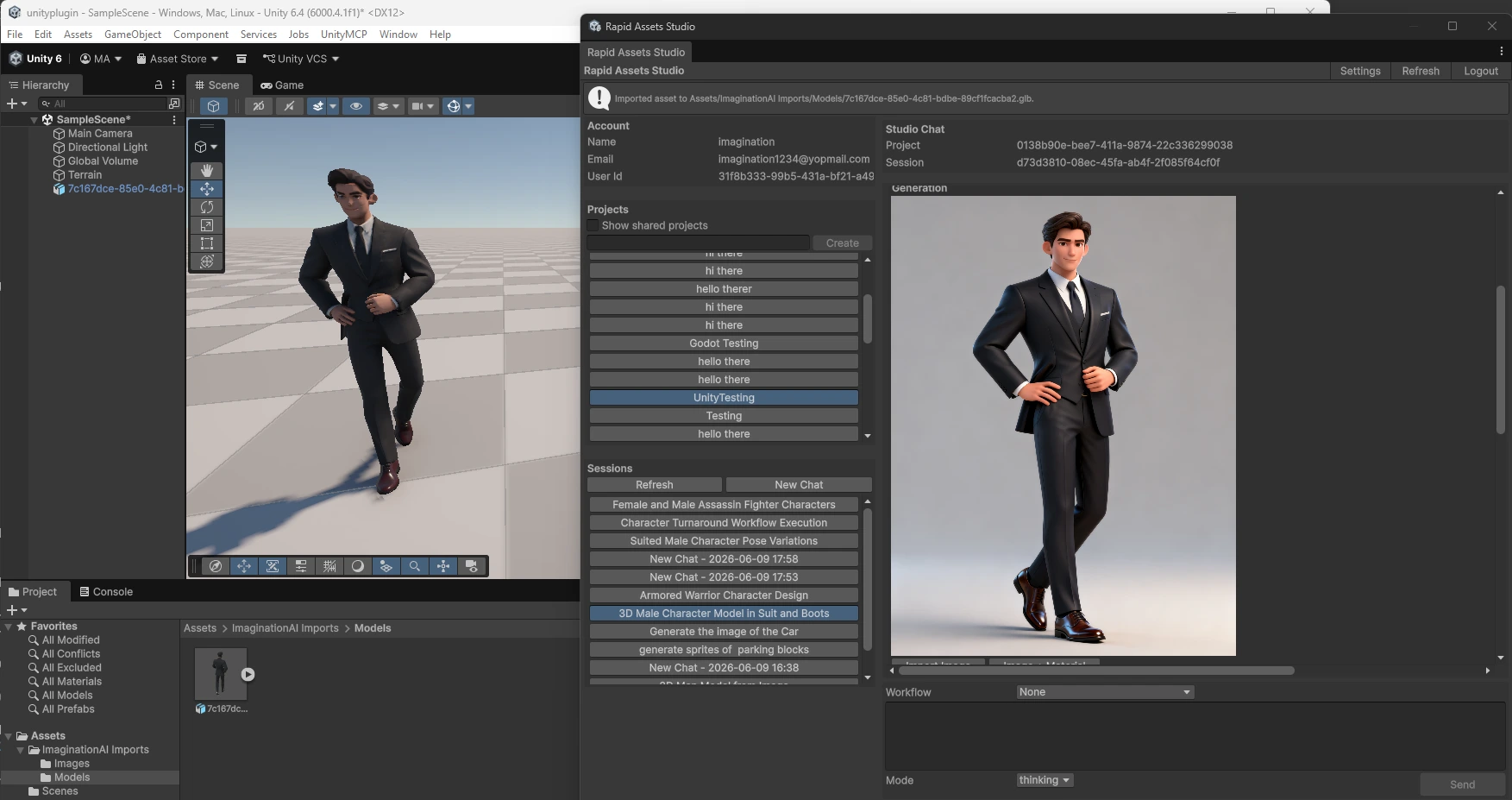Image resolution: width=1512 pixels, height=800 pixels.
Task: Click the camera eye icon in bottom overlay
Action: pyautogui.click(x=472, y=566)
